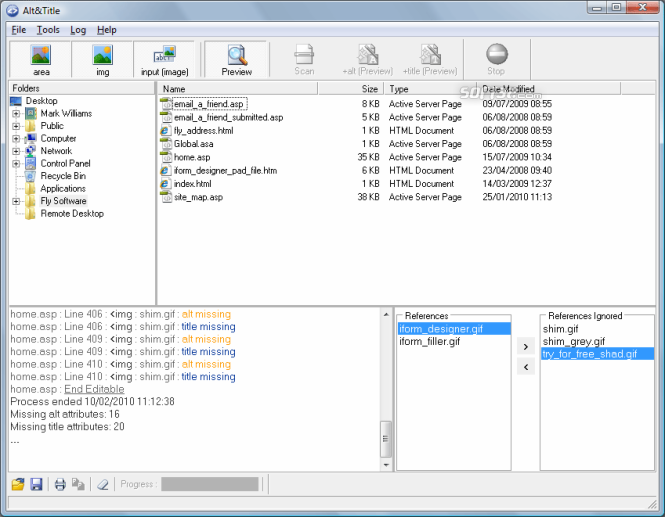Image resolution: width=665 pixels, height=517 pixels.
Task: Open the File menu
Action: coord(19,30)
